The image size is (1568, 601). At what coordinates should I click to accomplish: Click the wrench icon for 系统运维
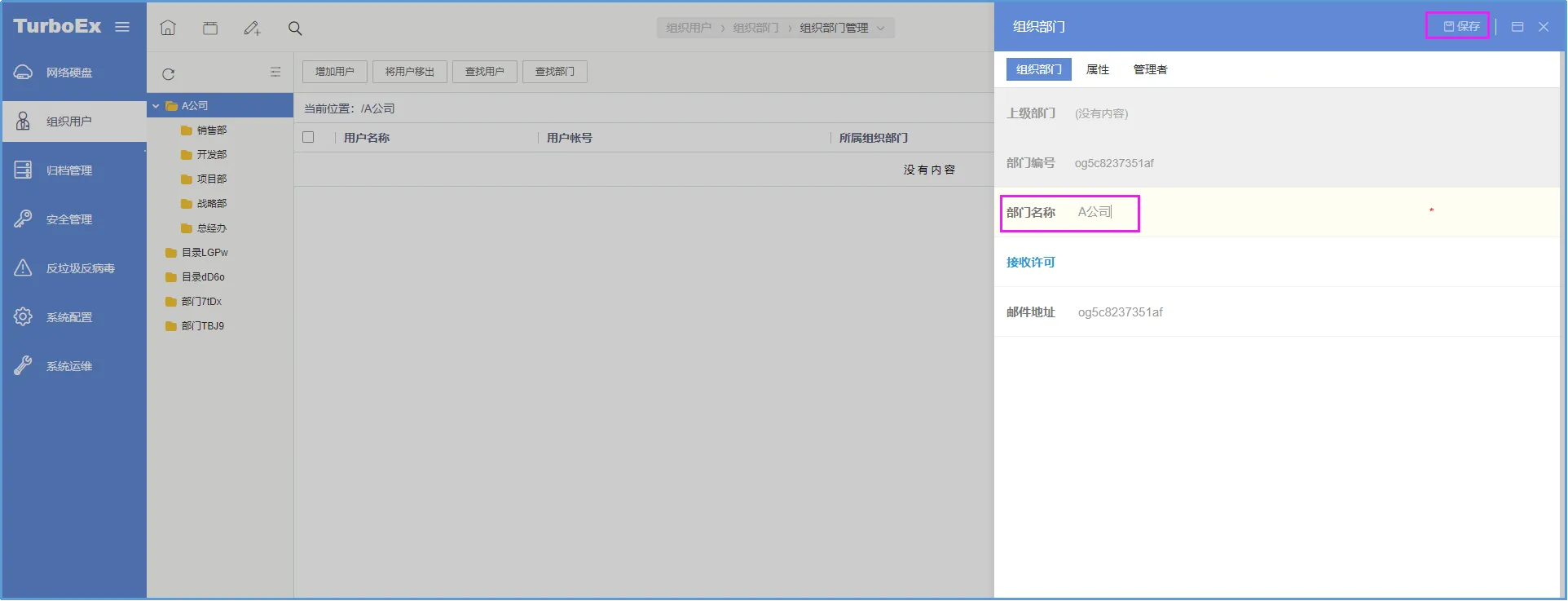coord(23,365)
